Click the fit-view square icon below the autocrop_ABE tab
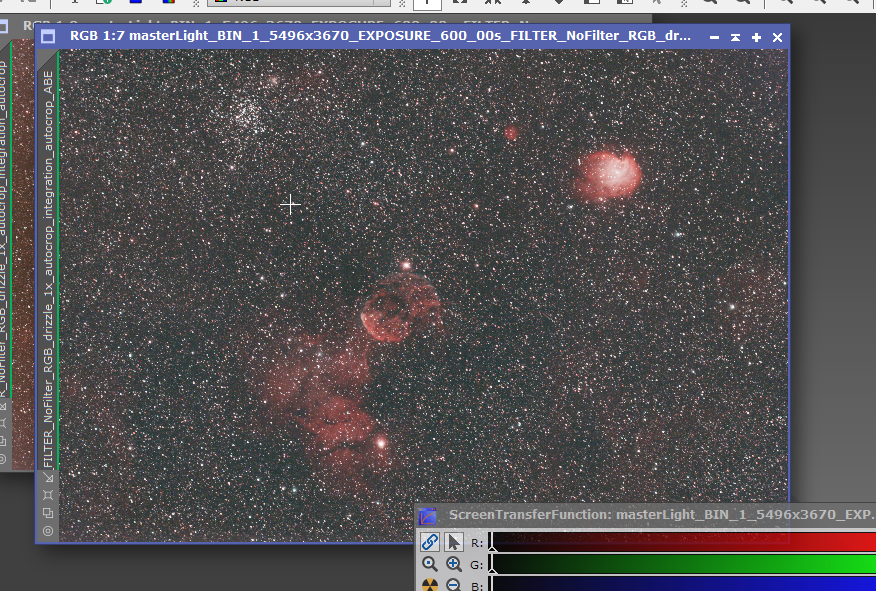876x591 pixels. click(x=48, y=495)
